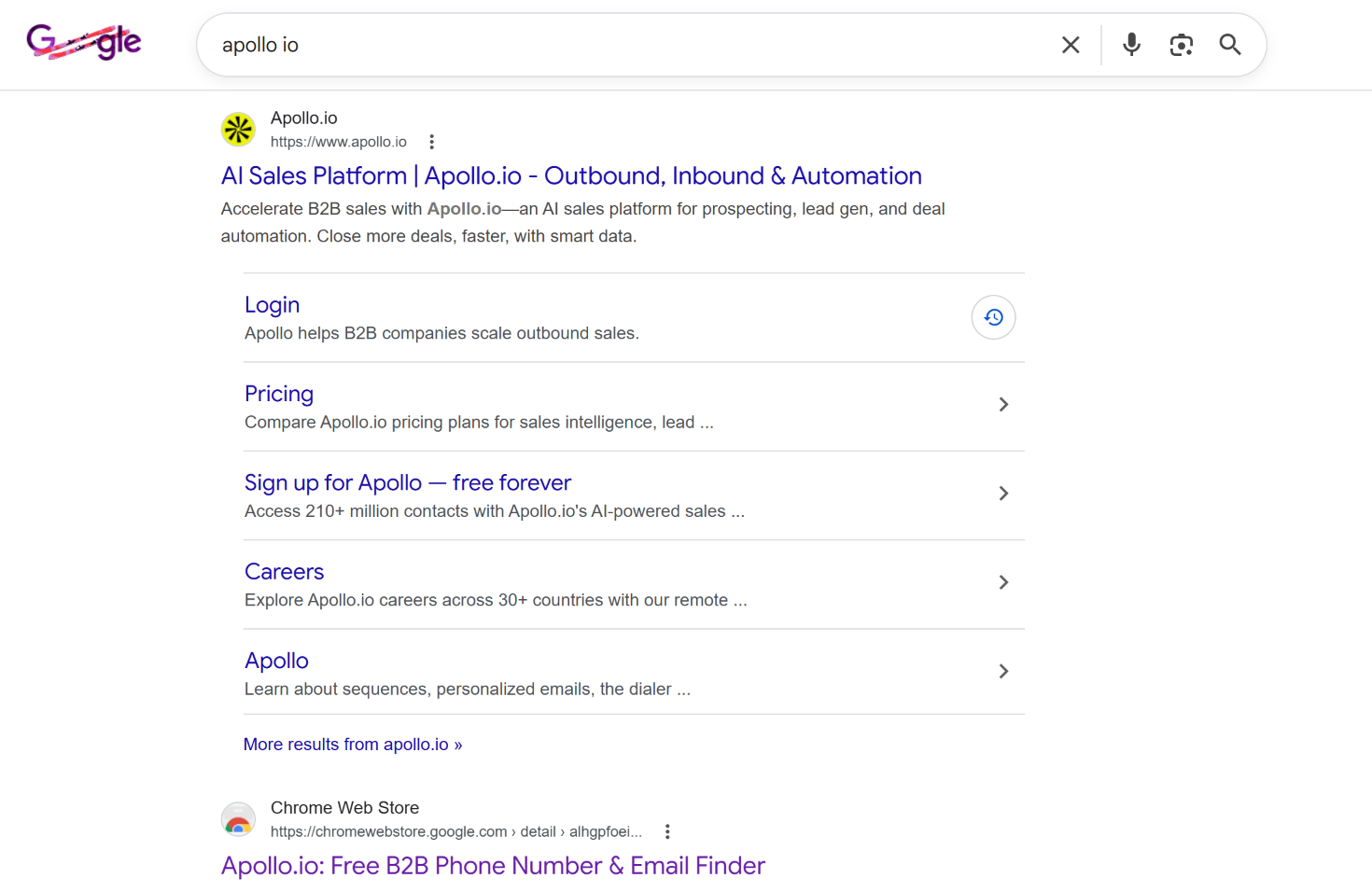This screenshot has height=892, width=1372.
Task: Open Google Lens image search
Action: [x=1181, y=45]
